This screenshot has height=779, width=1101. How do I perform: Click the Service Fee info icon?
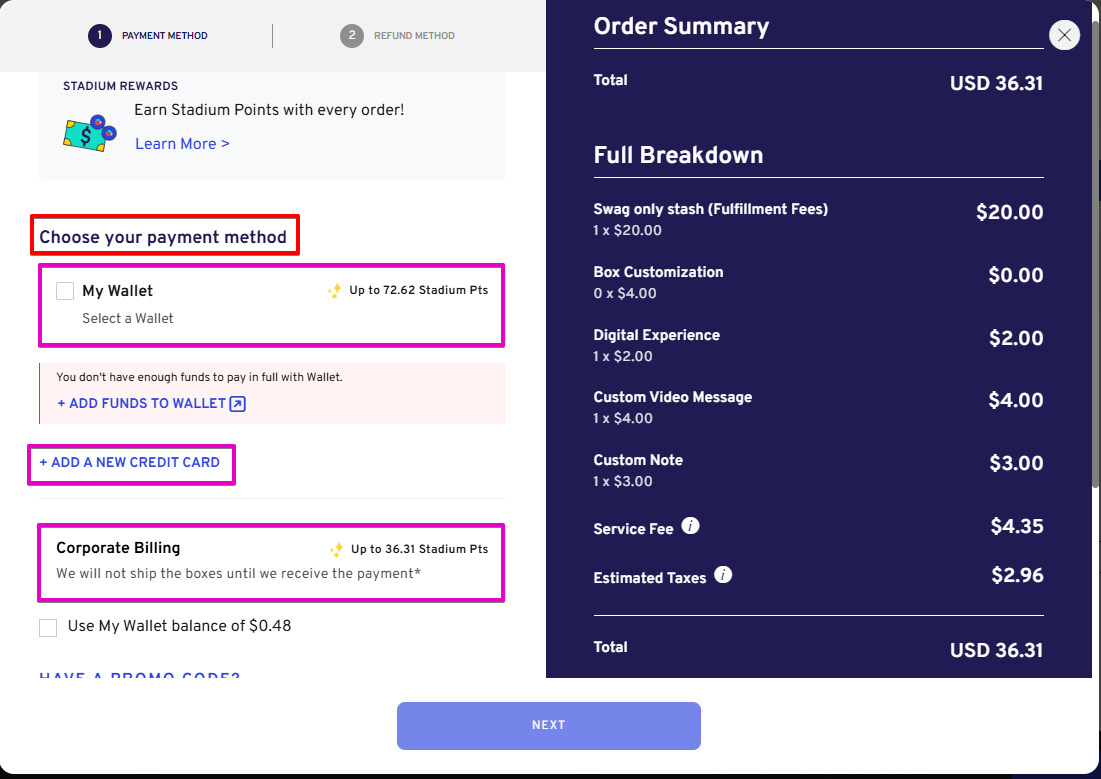(690, 526)
